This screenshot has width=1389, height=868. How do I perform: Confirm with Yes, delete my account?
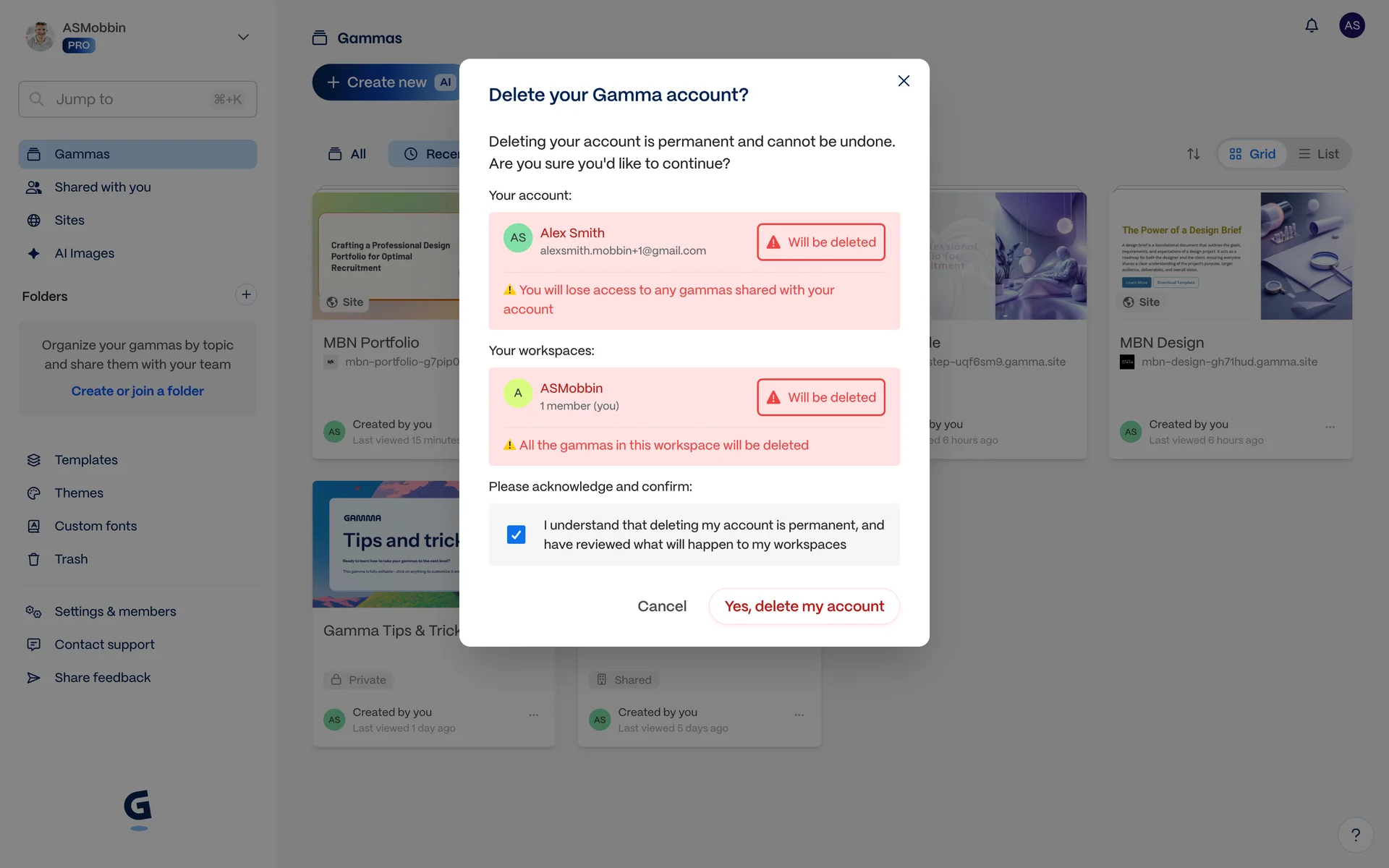(804, 606)
